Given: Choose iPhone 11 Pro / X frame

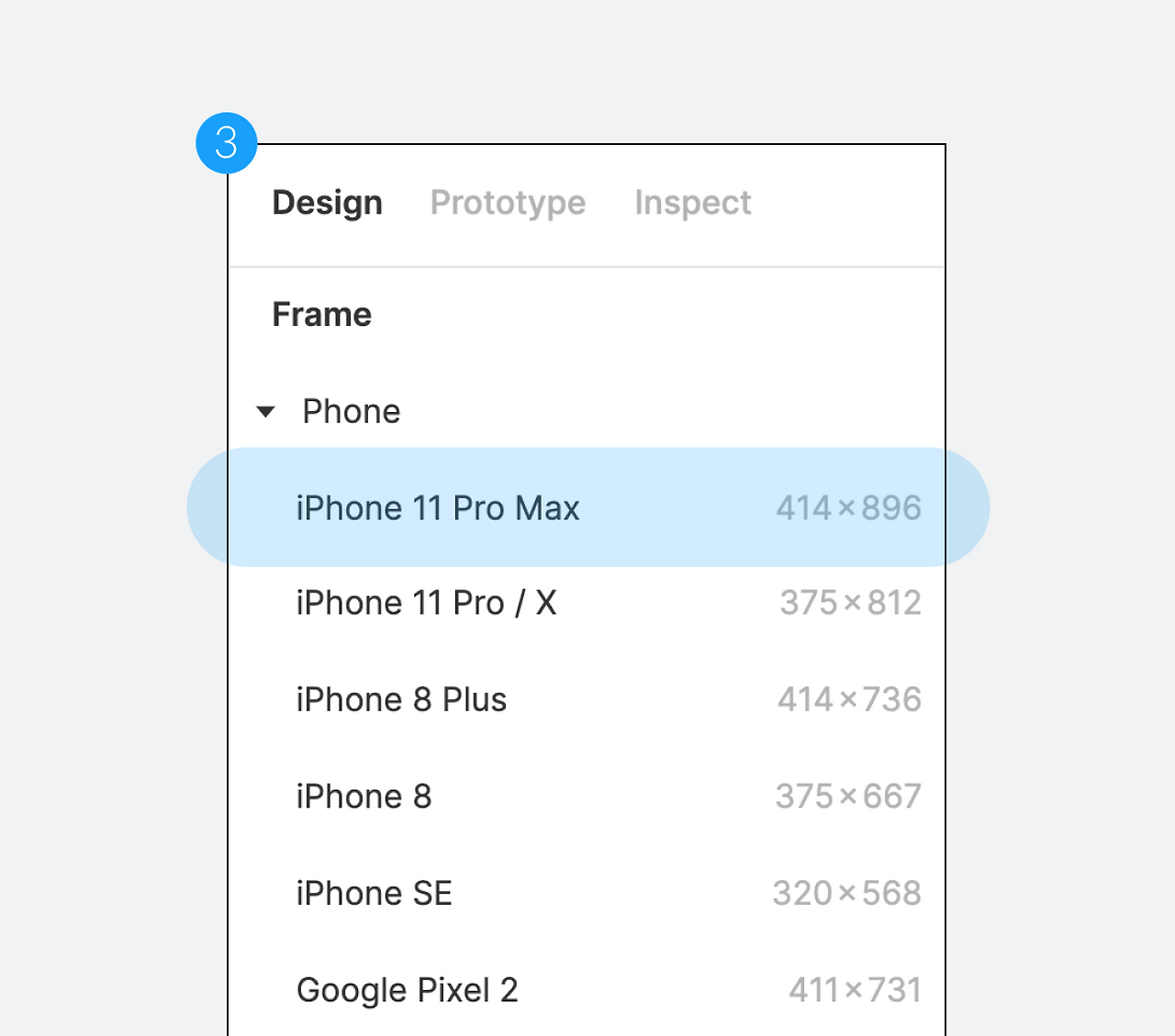Looking at the screenshot, I should [587, 603].
